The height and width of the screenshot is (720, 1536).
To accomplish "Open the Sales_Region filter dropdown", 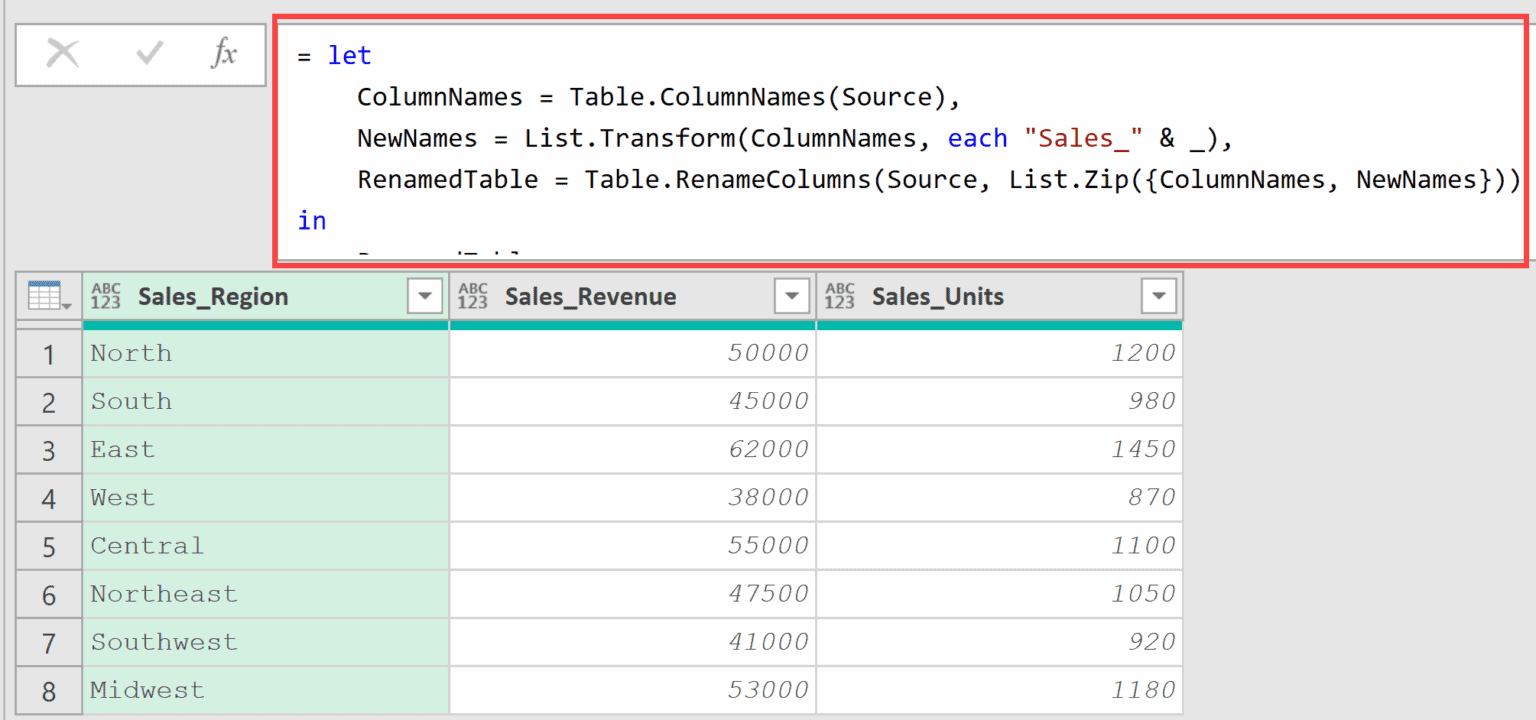I will 425,296.
